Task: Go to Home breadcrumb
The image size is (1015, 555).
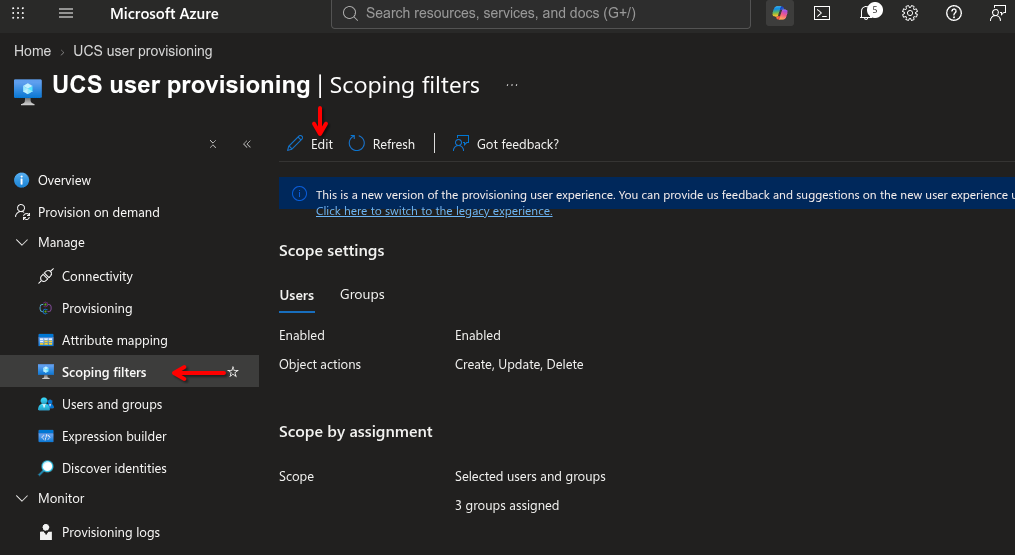Action: tap(32, 51)
